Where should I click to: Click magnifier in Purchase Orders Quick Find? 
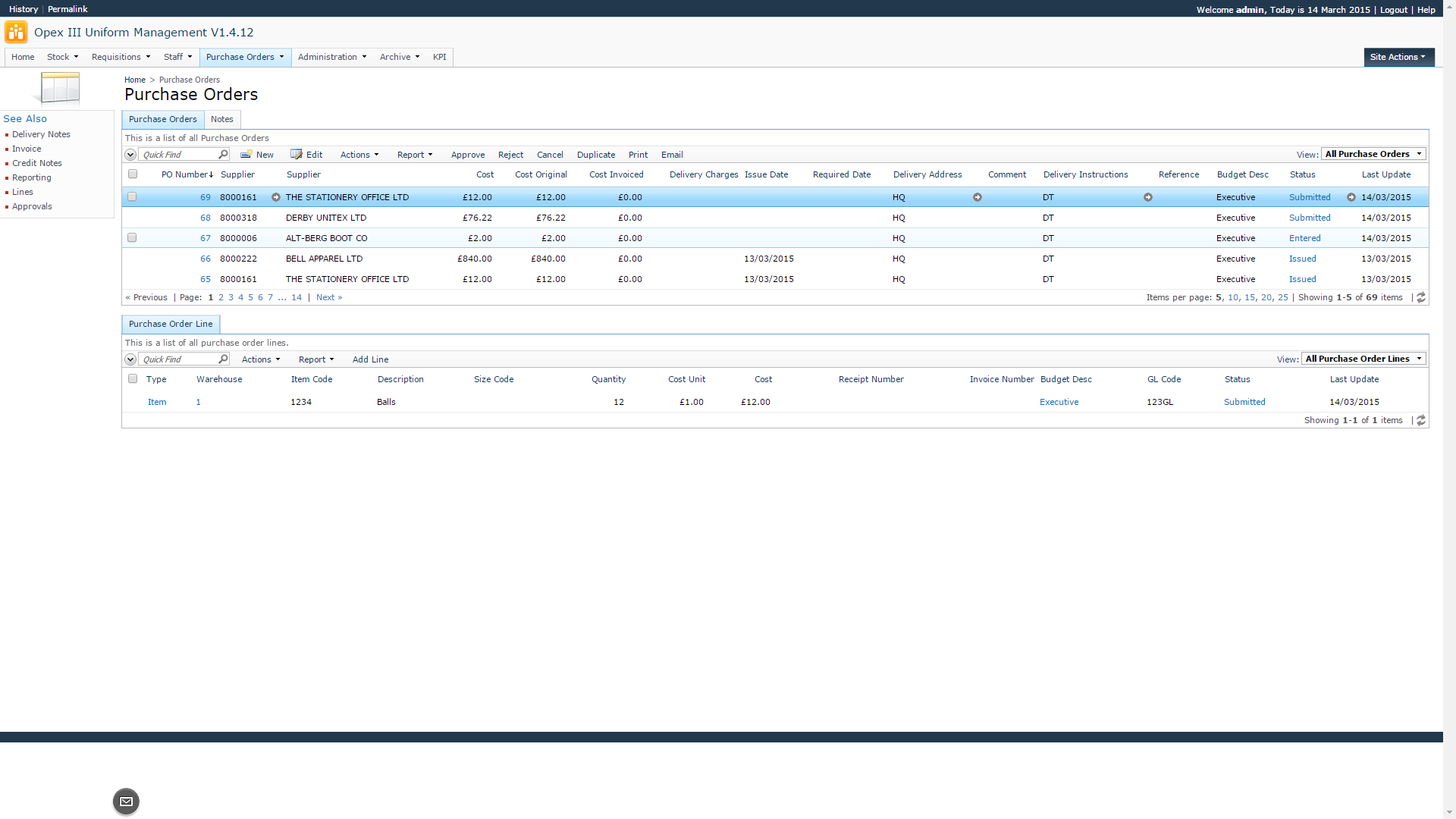223,155
